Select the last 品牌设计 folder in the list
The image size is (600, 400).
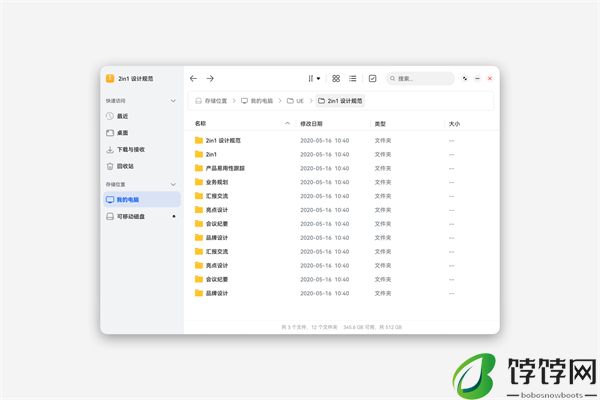pos(341,293)
